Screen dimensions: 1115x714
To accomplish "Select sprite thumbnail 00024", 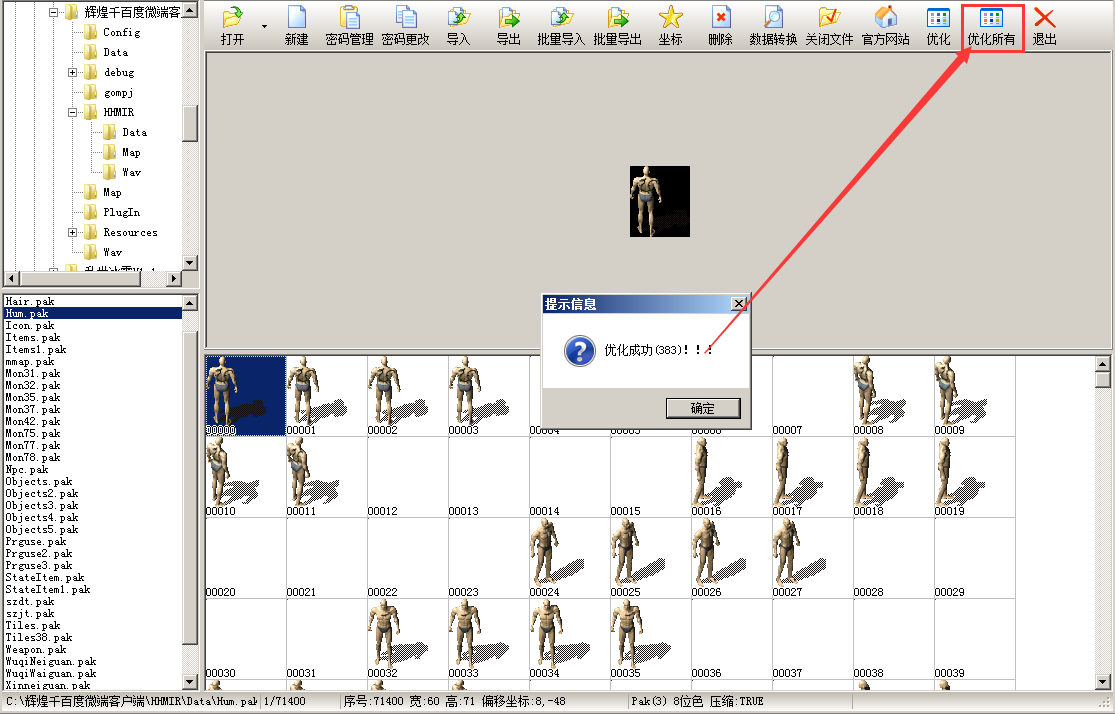I will pyautogui.click(x=570, y=558).
